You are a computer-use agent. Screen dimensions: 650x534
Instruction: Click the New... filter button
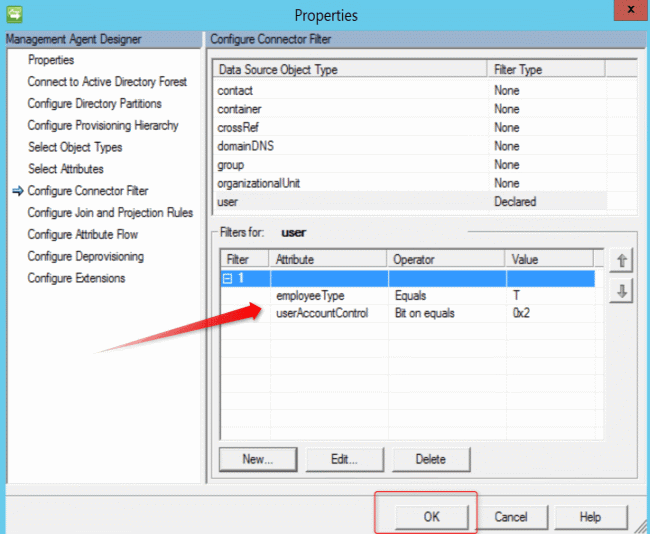[x=258, y=459]
